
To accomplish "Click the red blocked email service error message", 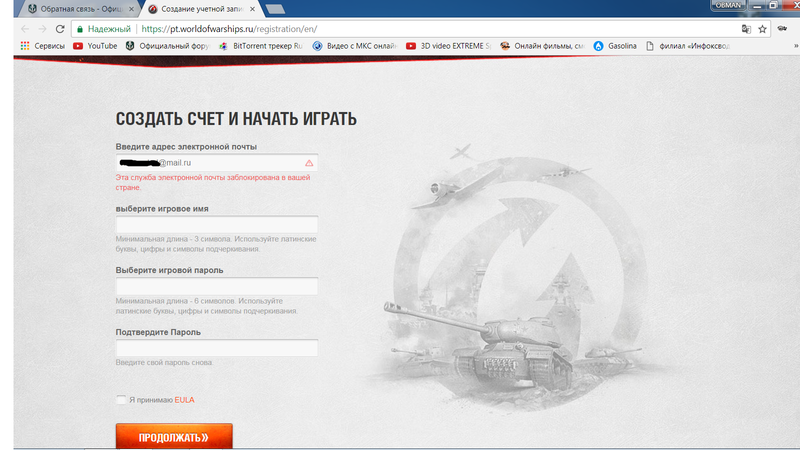I will tap(213, 183).
